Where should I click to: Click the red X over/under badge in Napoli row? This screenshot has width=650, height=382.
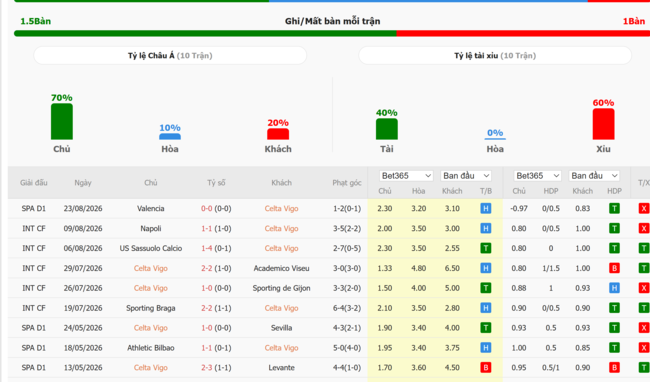[644, 228]
